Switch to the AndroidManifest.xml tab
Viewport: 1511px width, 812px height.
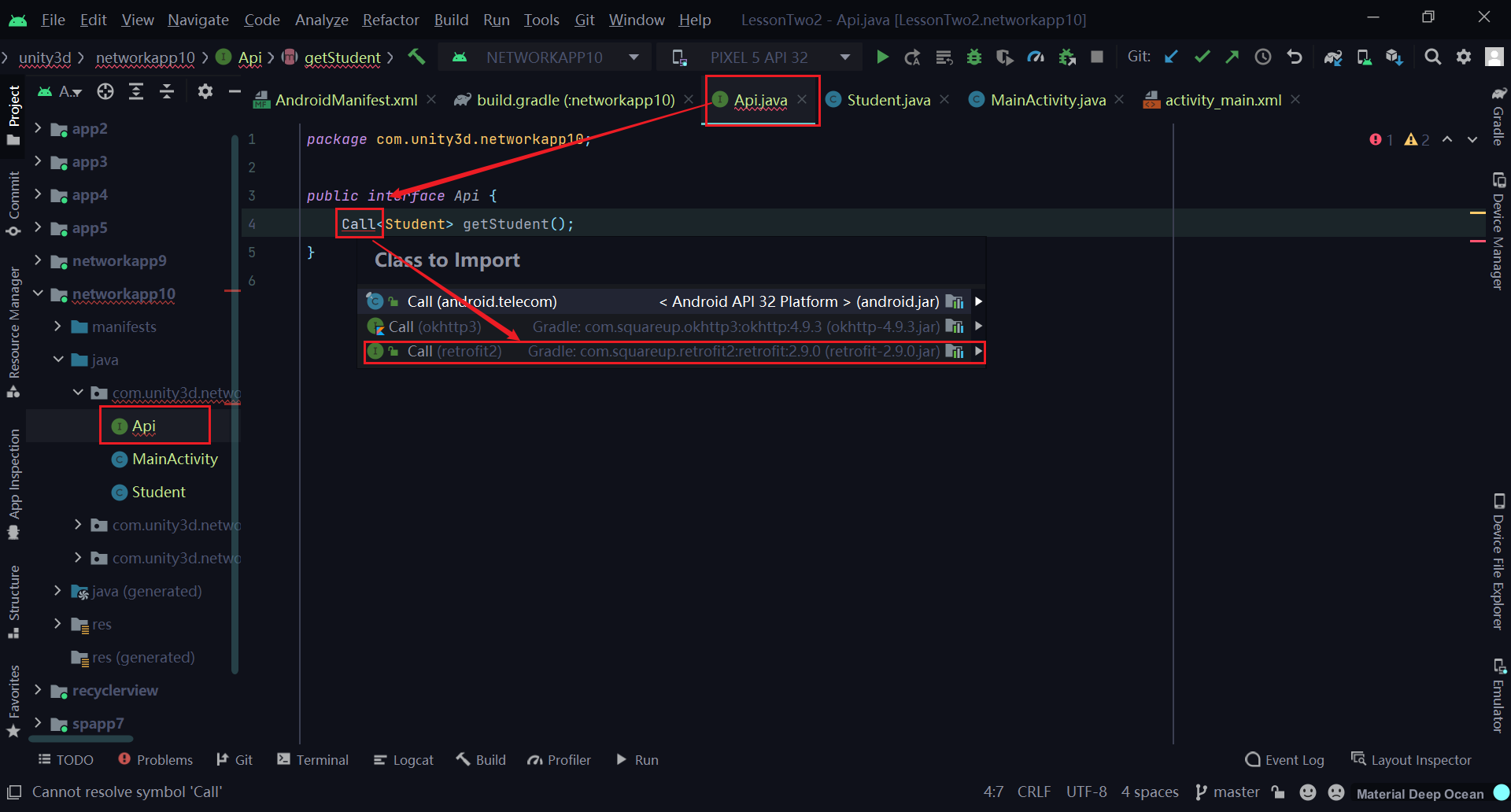[346, 100]
